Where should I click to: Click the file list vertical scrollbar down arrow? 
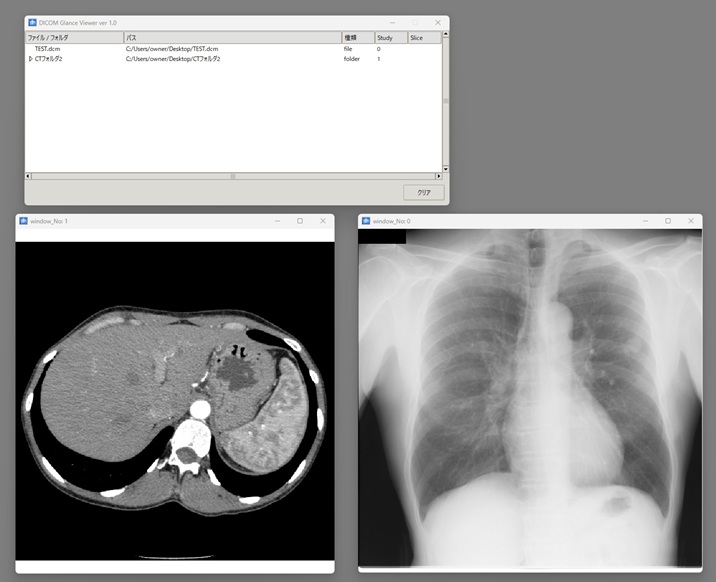coord(446,168)
